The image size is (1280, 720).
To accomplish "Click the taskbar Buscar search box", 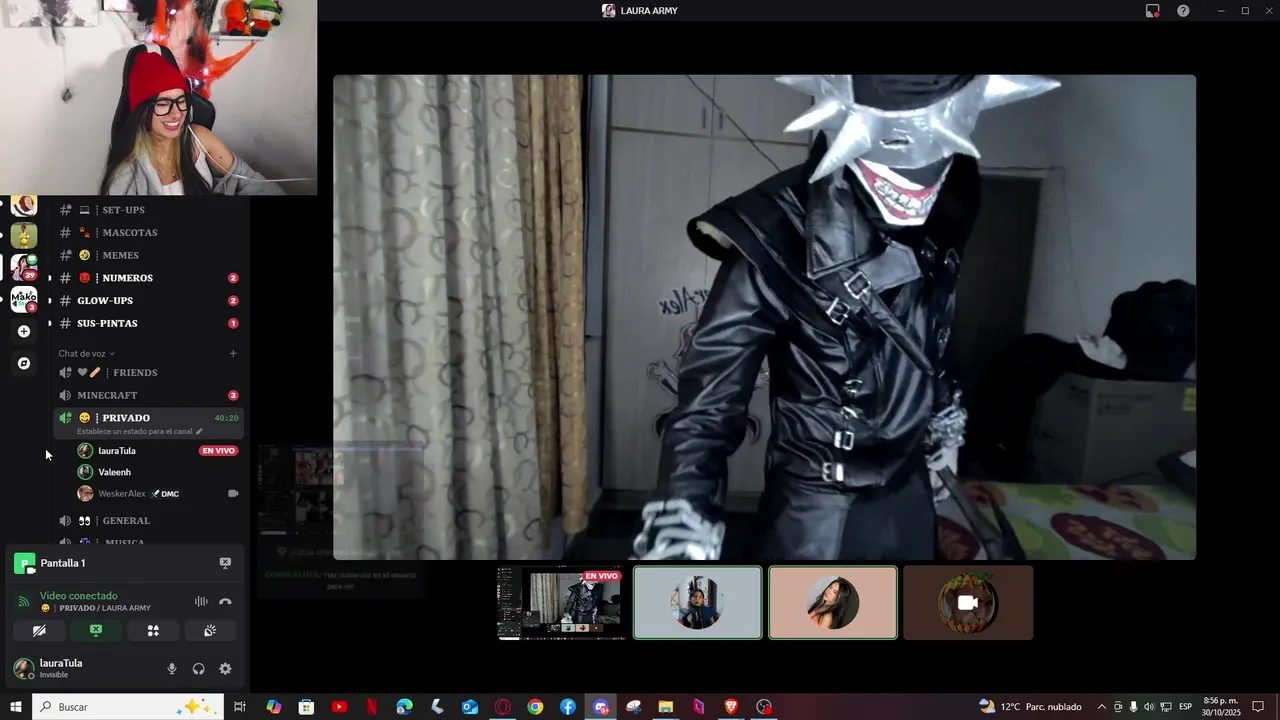I will pos(128,707).
